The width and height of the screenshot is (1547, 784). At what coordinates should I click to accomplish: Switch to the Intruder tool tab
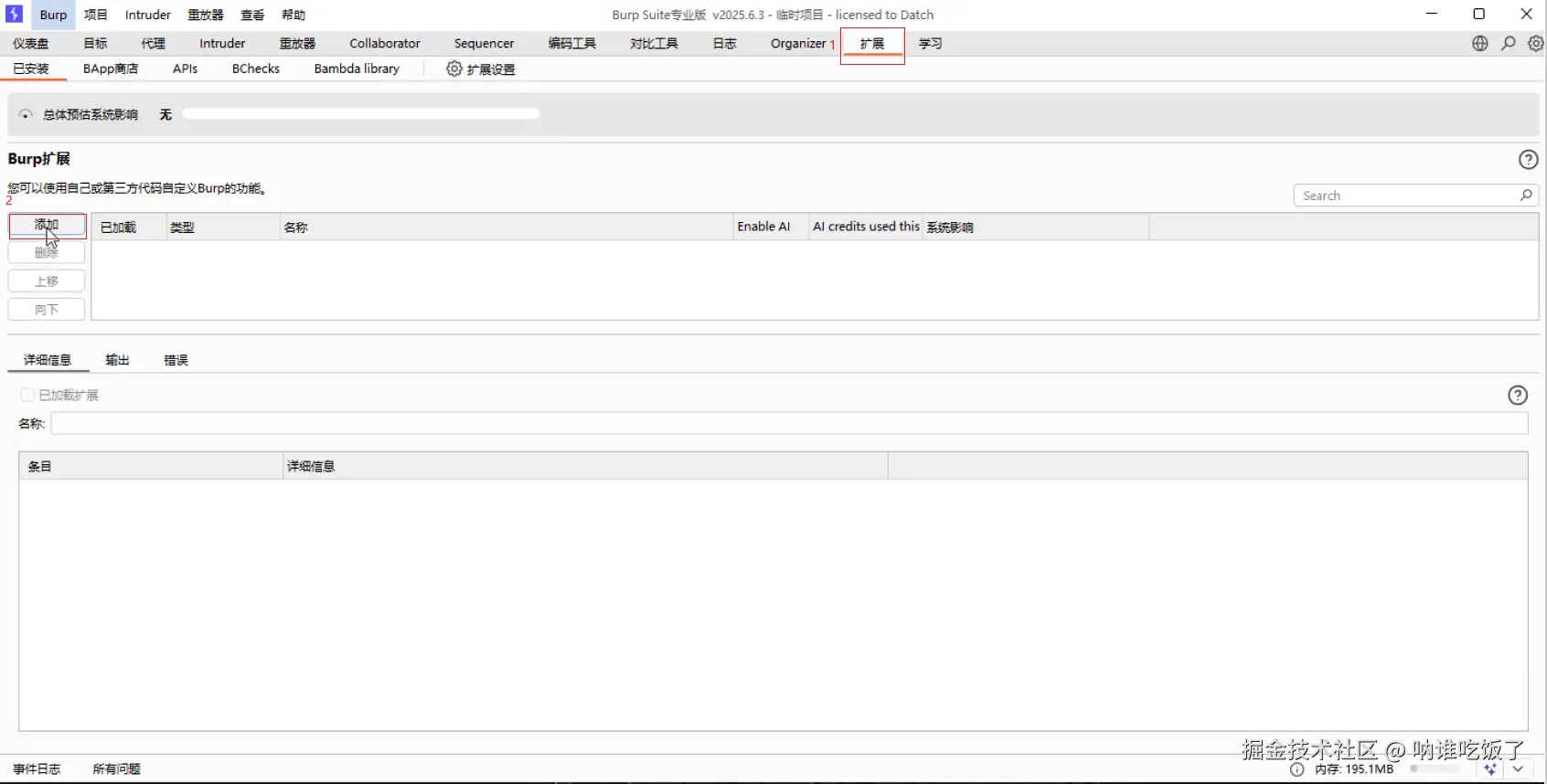click(222, 43)
